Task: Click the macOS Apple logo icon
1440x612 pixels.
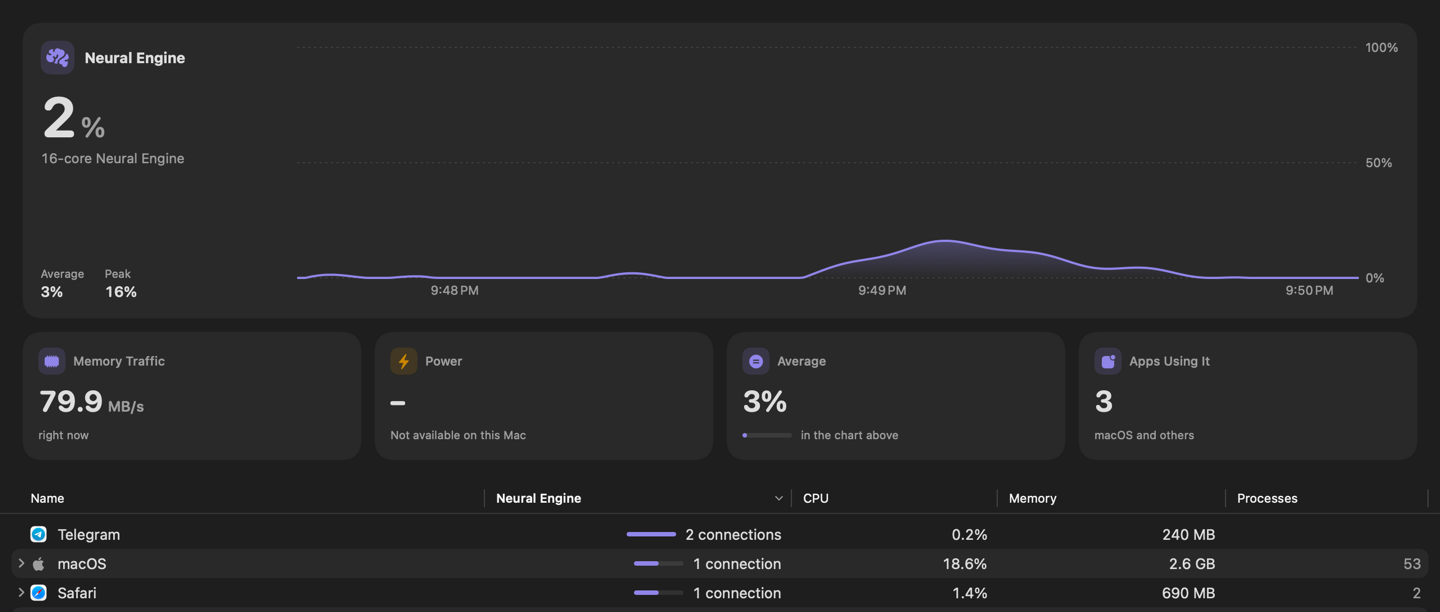Action: tap(38, 564)
